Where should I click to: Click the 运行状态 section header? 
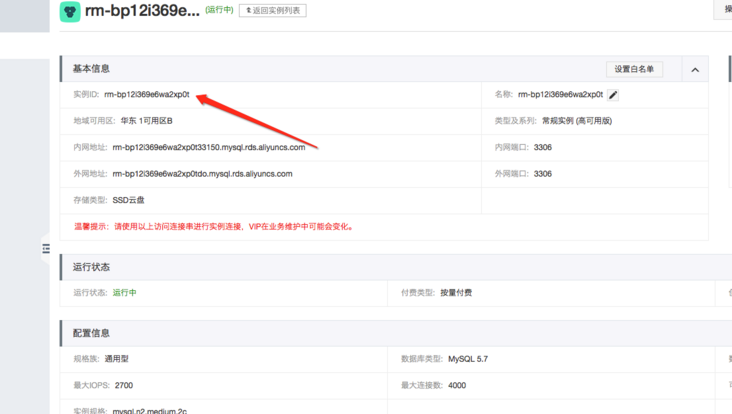[91, 267]
